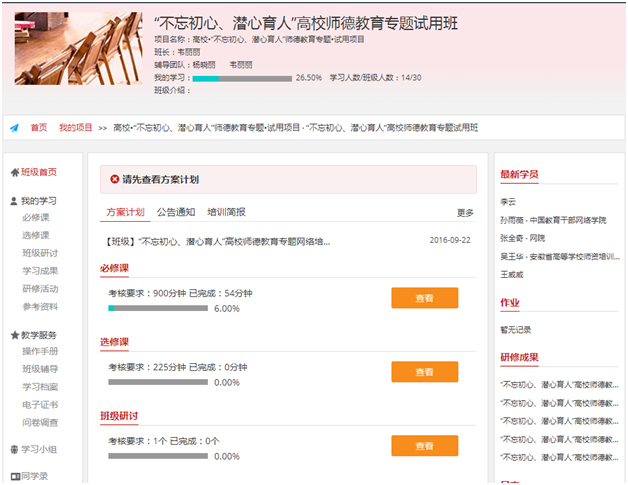
Task: Click the book icon beside 同学录
Action: click(14, 476)
